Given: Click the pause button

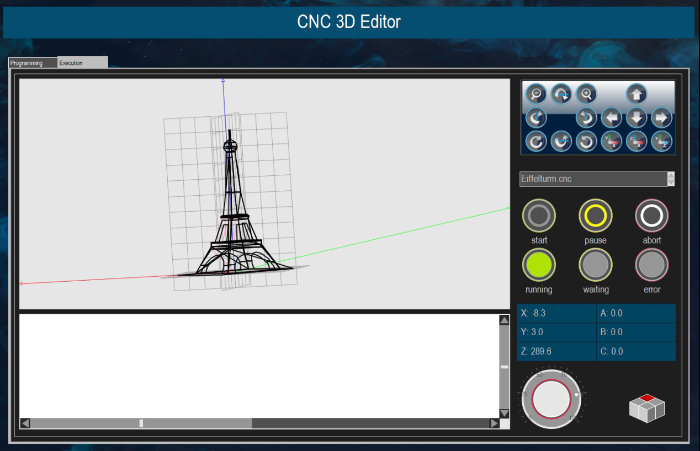Looking at the screenshot, I should pos(596,216).
